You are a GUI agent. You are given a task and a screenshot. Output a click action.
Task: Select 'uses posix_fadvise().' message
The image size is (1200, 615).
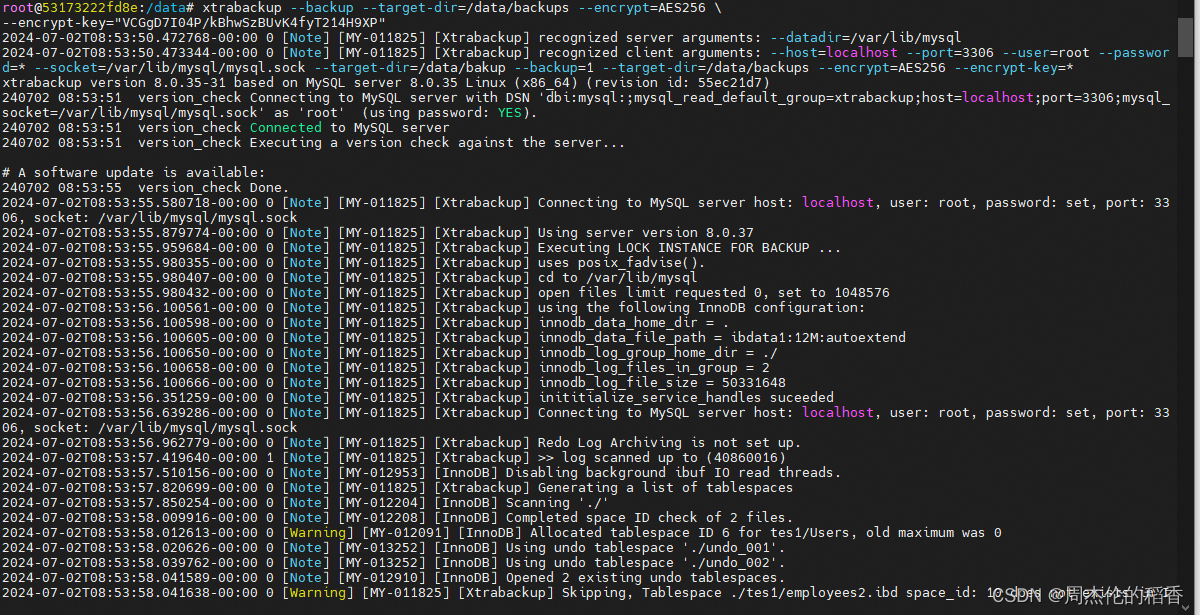tap(621, 262)
